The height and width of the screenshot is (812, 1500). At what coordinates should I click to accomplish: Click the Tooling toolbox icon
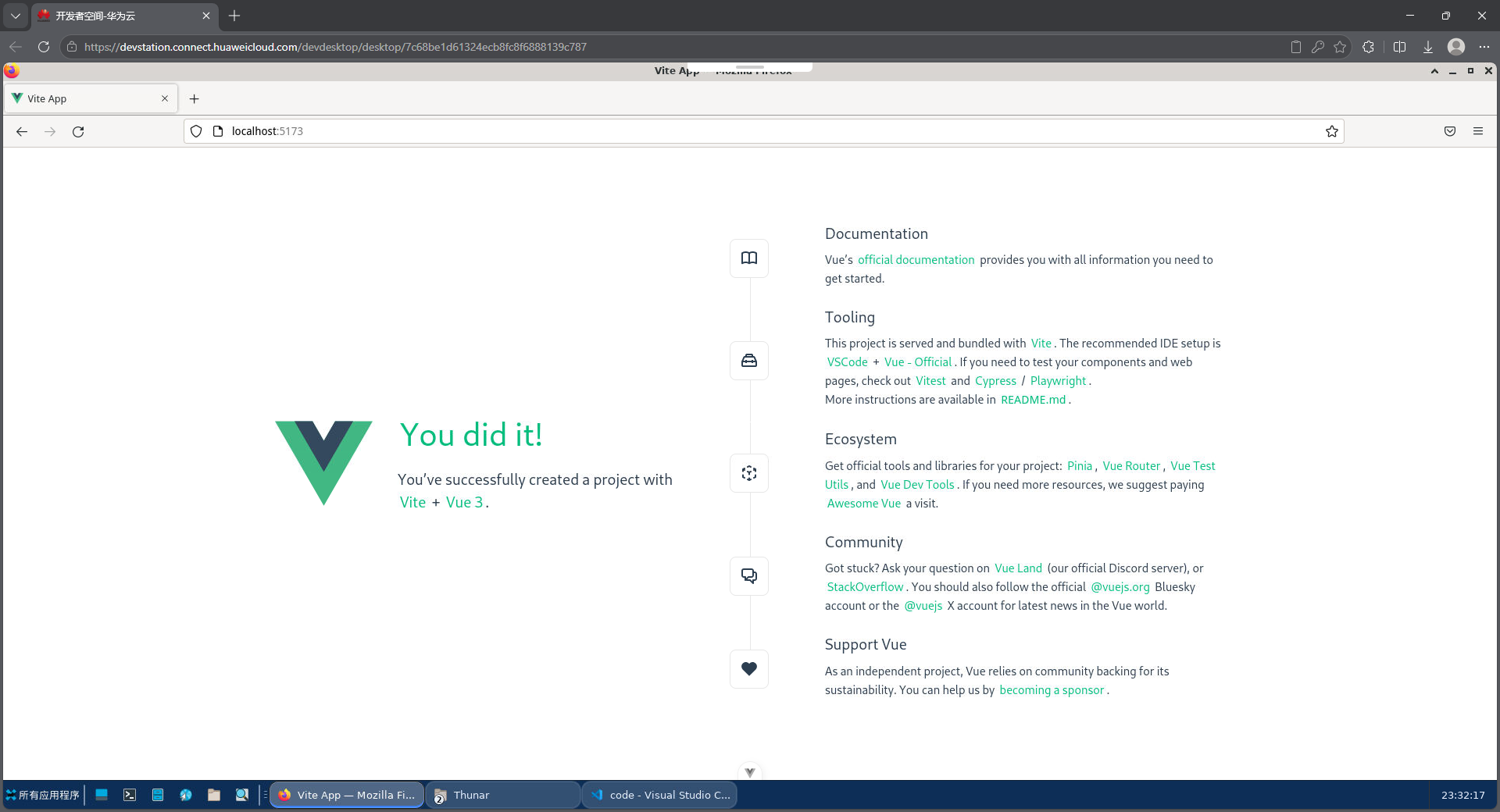pos(749,361)
